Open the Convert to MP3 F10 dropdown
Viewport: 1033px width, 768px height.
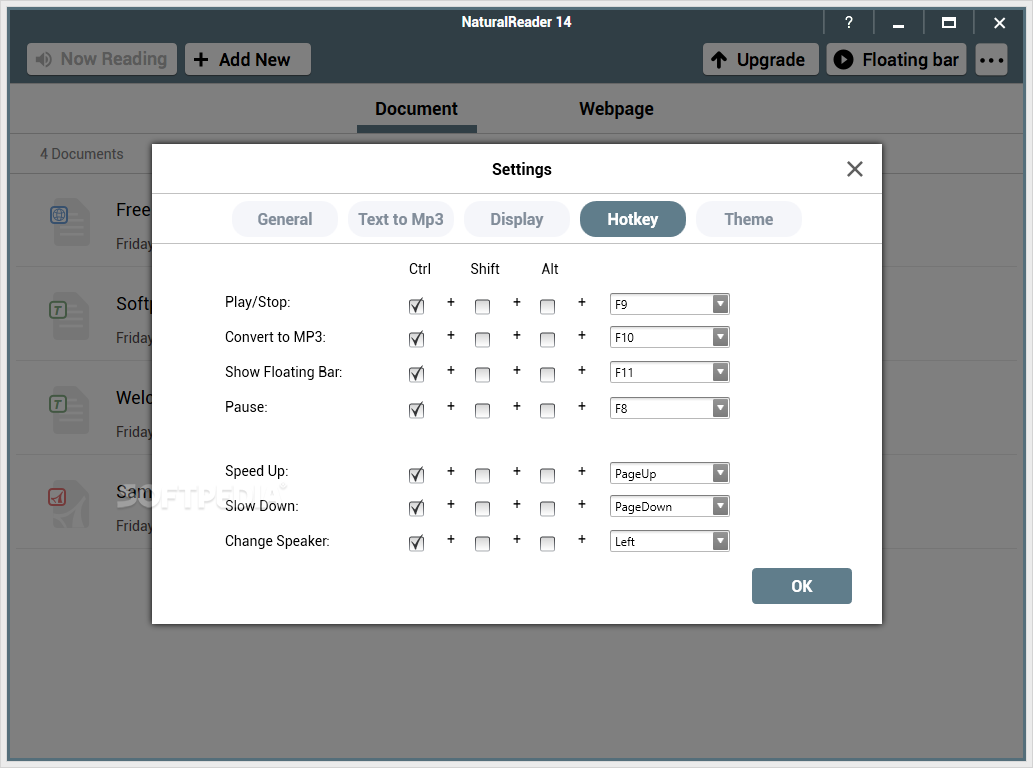click(669, 337)
